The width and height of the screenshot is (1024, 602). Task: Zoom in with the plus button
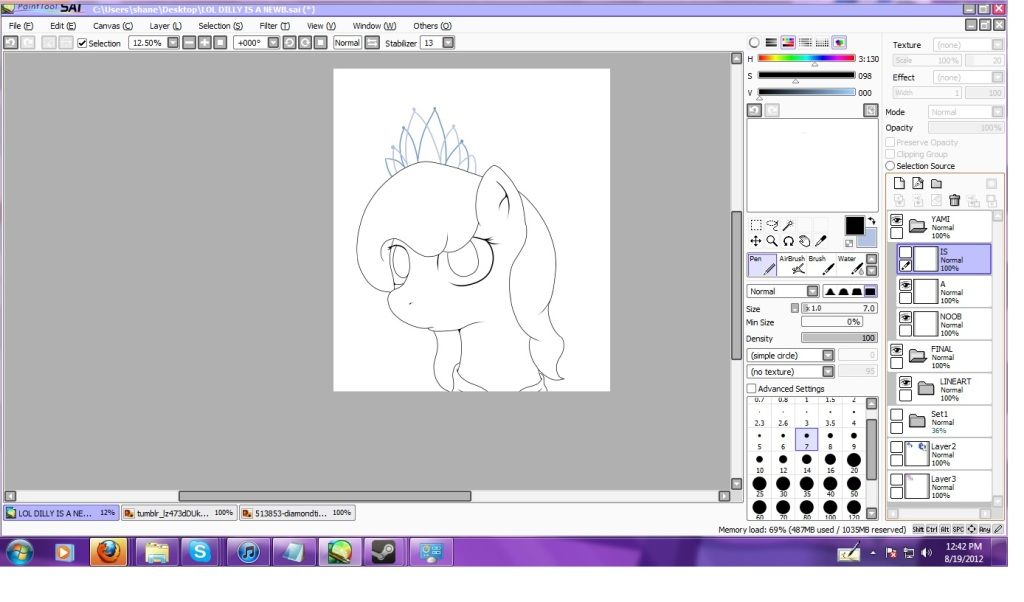(x=204, y=42)
